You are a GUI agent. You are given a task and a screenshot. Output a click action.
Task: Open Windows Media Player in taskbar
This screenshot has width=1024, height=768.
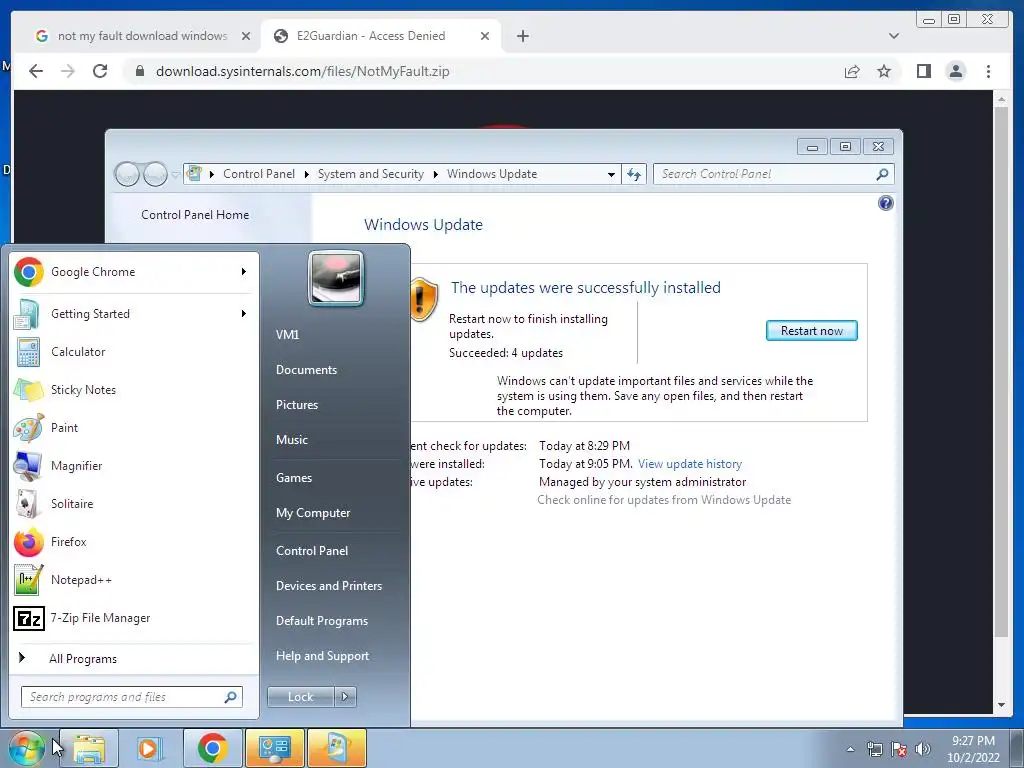coord(149,748)
